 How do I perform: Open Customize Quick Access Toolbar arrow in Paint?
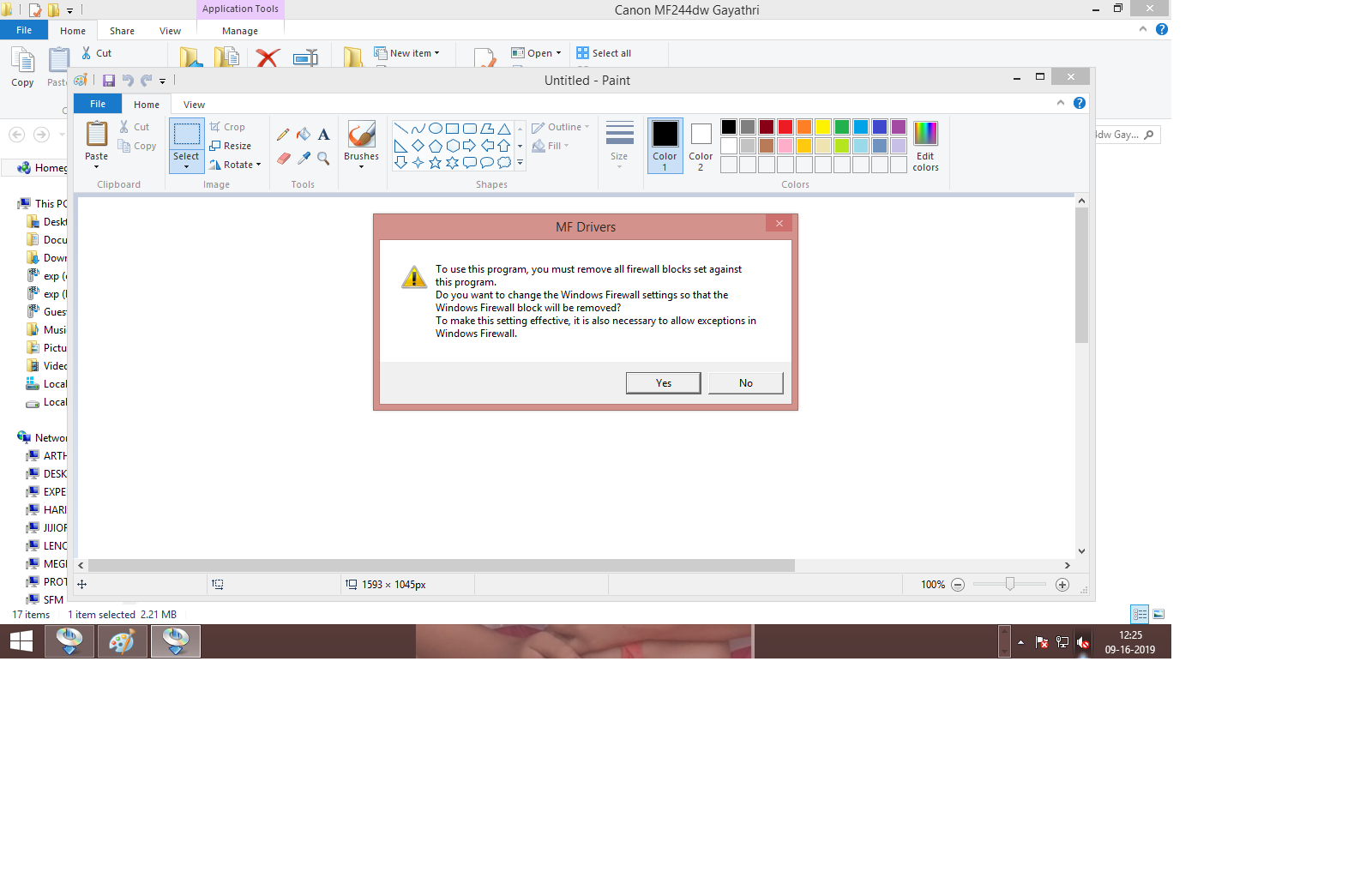162,81
